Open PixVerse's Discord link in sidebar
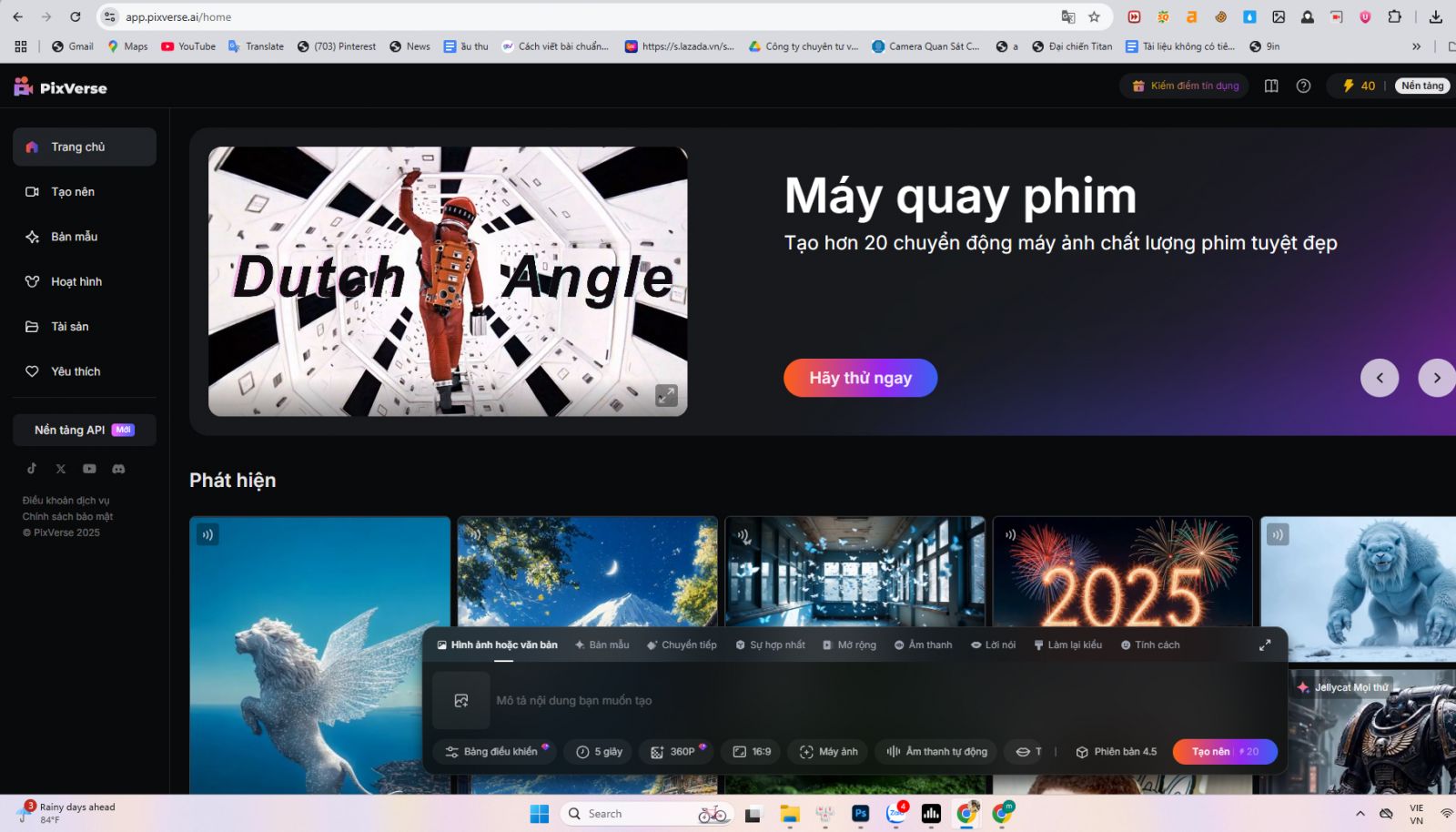1456x832 pixels. tap(118, 469)
